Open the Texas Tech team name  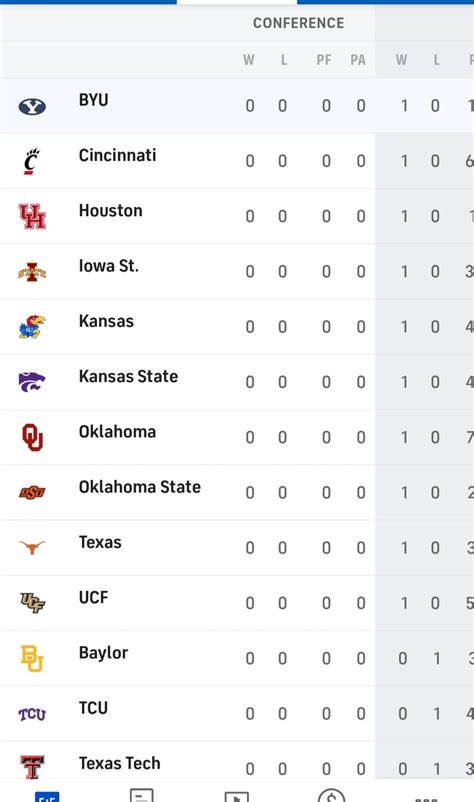120,763
